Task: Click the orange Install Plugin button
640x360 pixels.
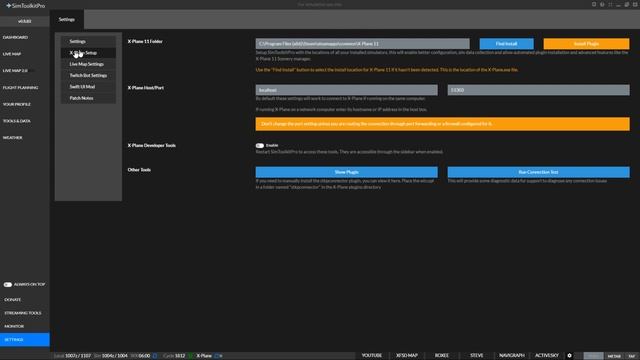Action: click(586, 44)
